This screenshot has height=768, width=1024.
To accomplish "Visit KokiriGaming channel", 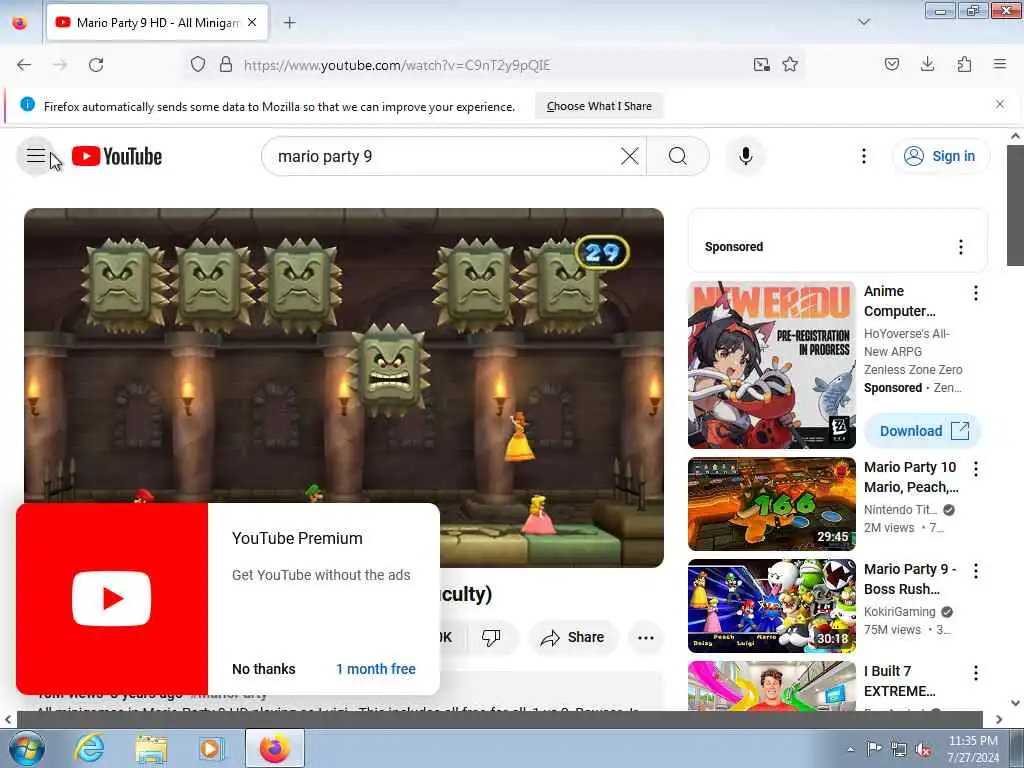I will pyautogui.click(x=900, y=612).
